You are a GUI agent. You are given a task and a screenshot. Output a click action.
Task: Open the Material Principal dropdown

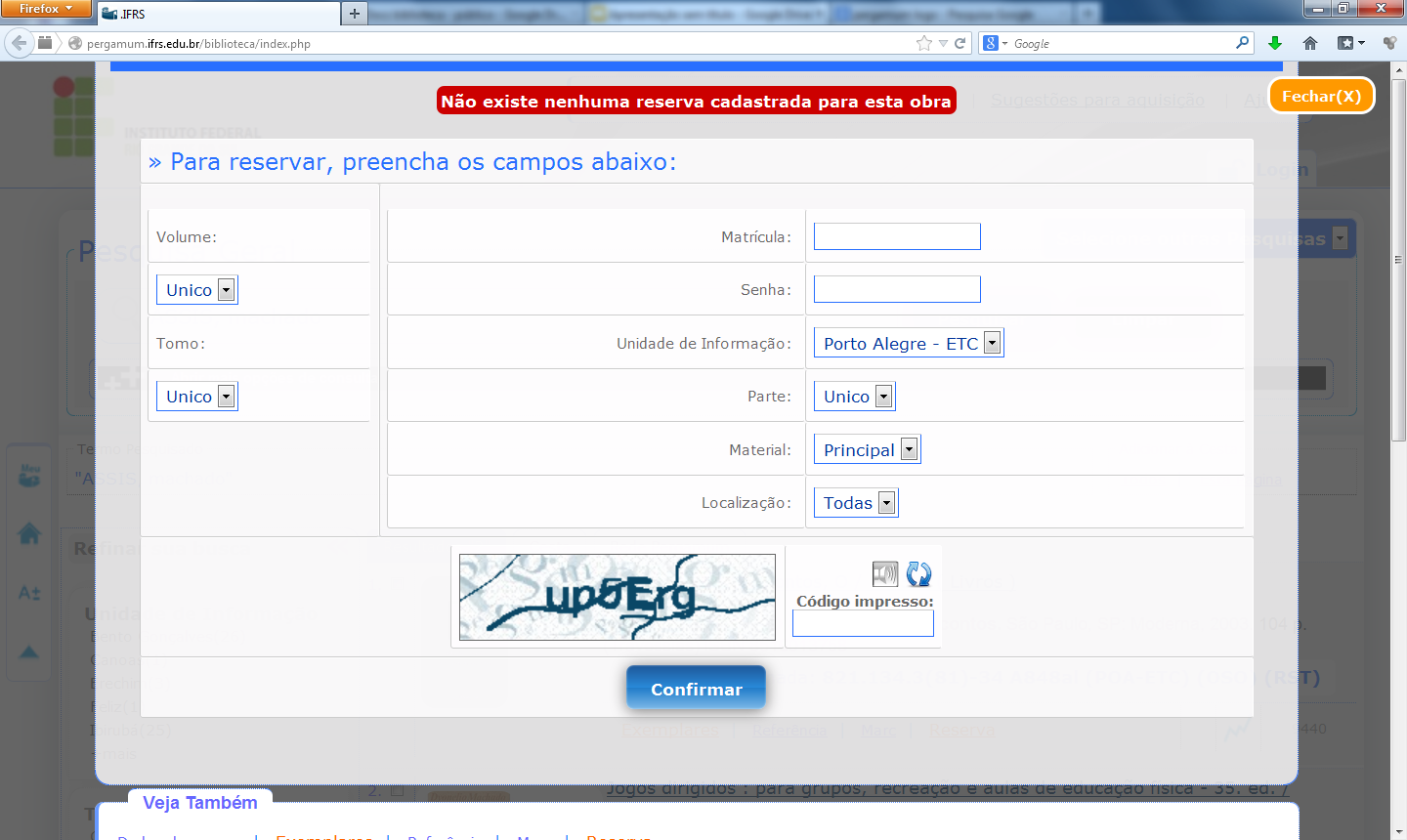867,449
